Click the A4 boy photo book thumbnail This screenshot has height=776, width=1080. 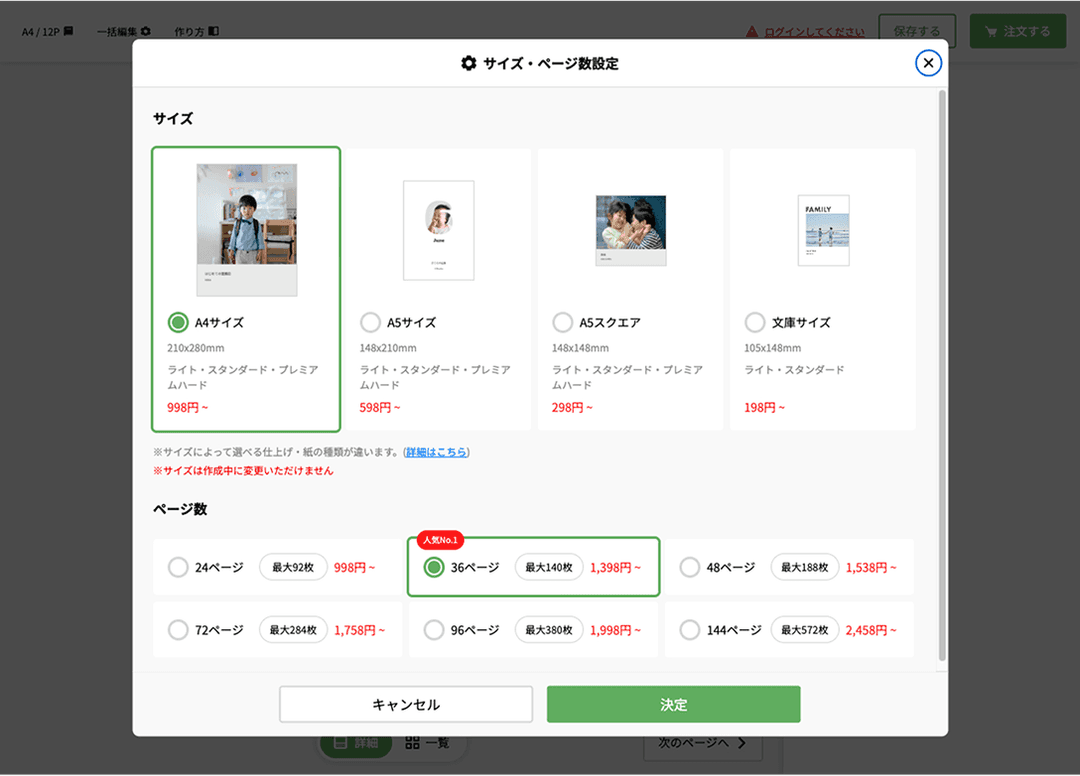pyautogui.click(x=246, y=229)
